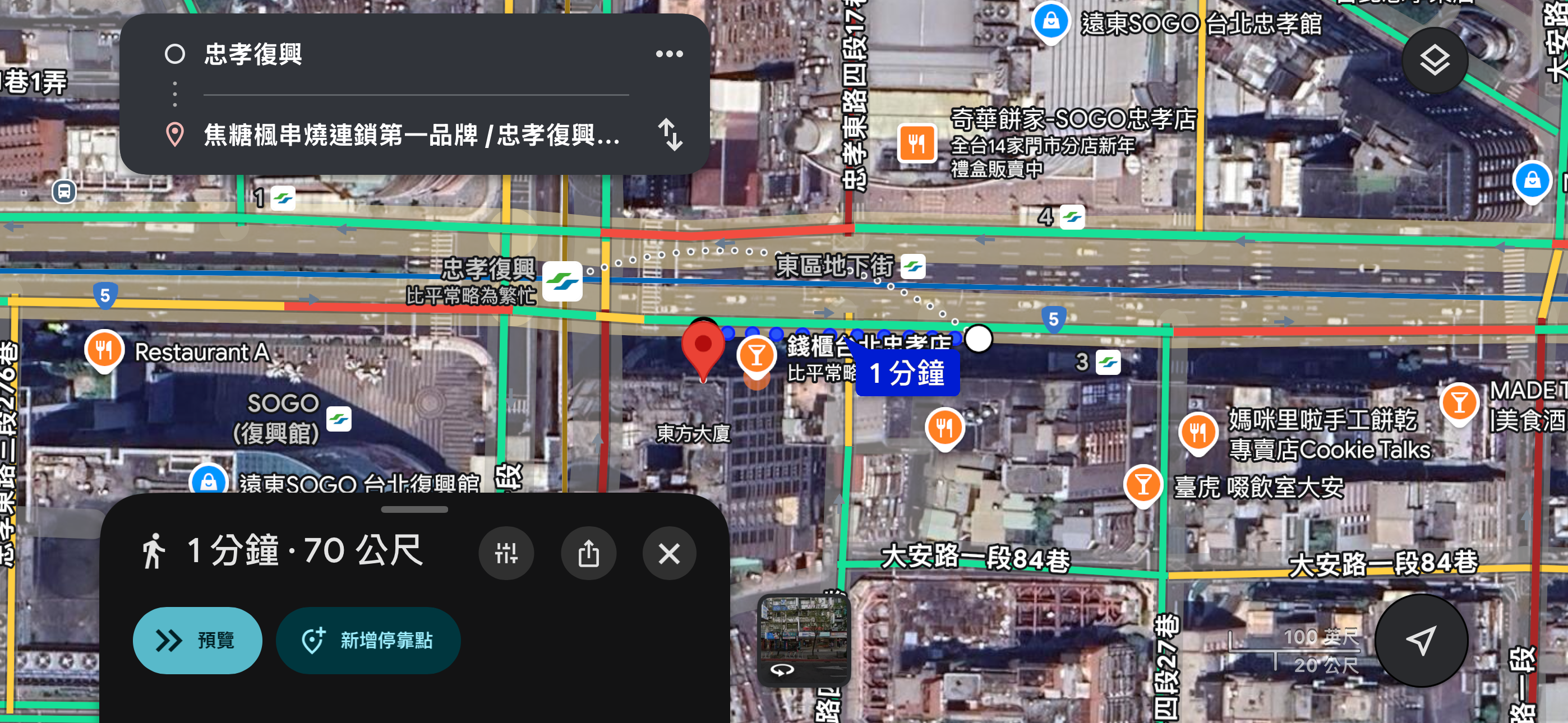Tap the 奇華餅家 restaurant marker
This screenshot has width=1568, height=723.
click(x=916, y=144)
